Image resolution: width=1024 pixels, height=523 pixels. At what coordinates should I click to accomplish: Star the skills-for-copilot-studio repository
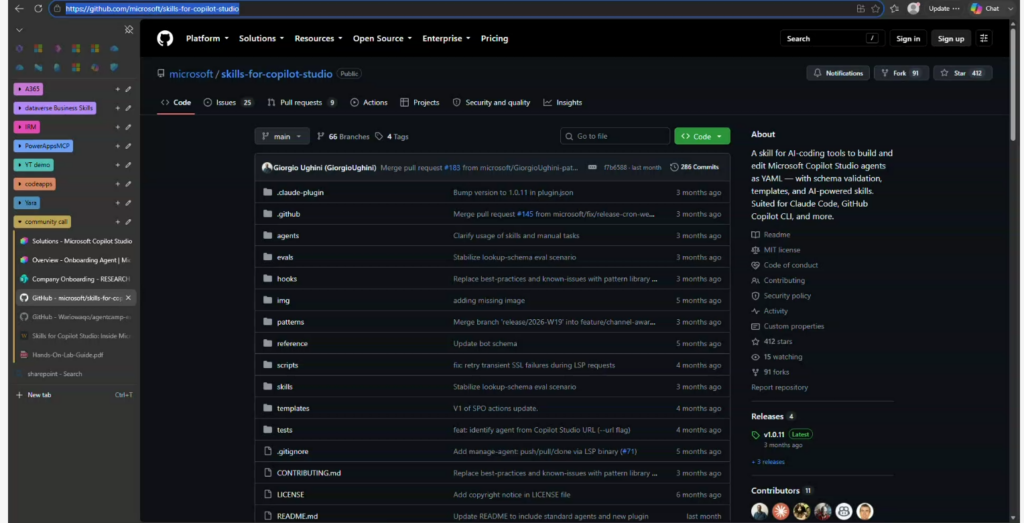point(963,73)
